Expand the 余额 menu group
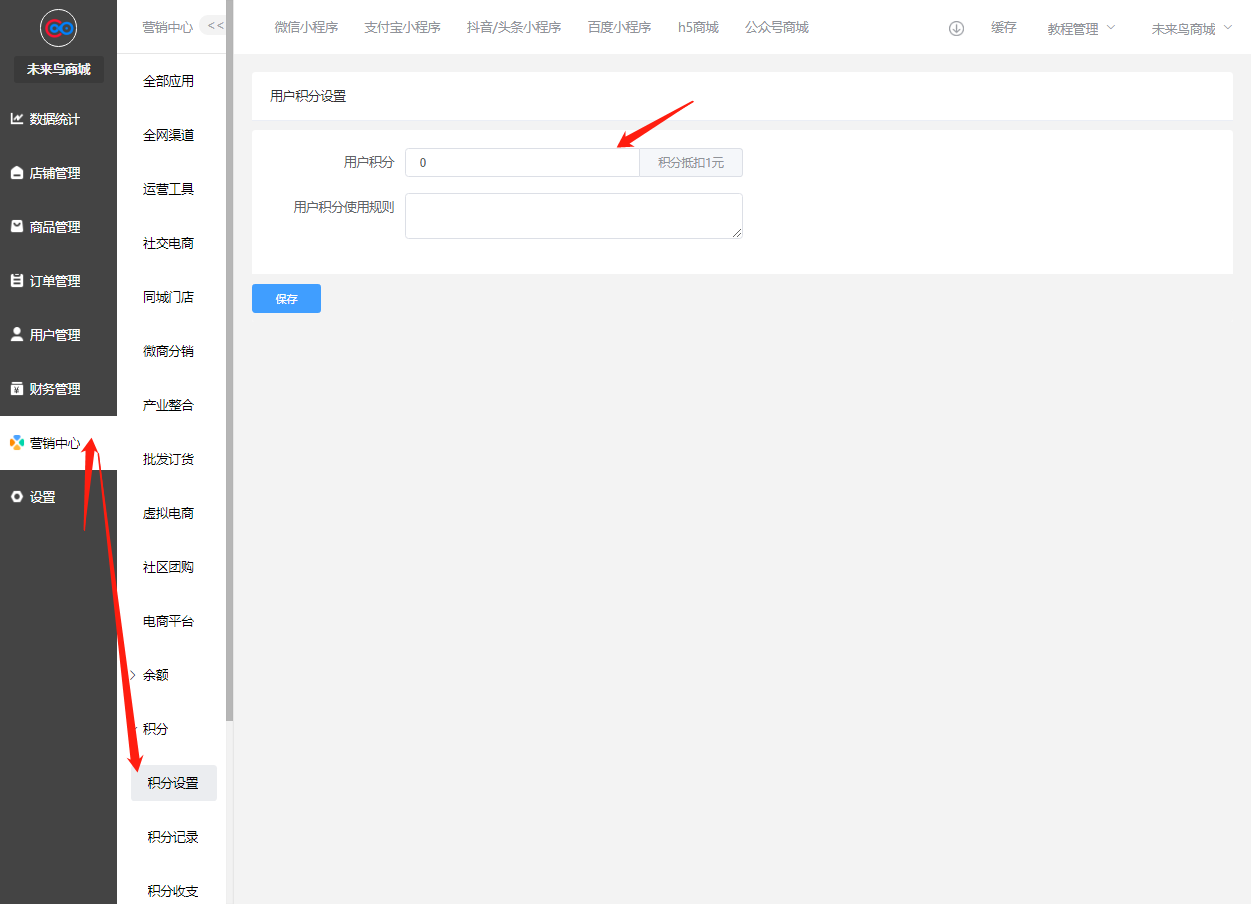This screenshot has width=1251, height=904. click(x=155, y=675)
